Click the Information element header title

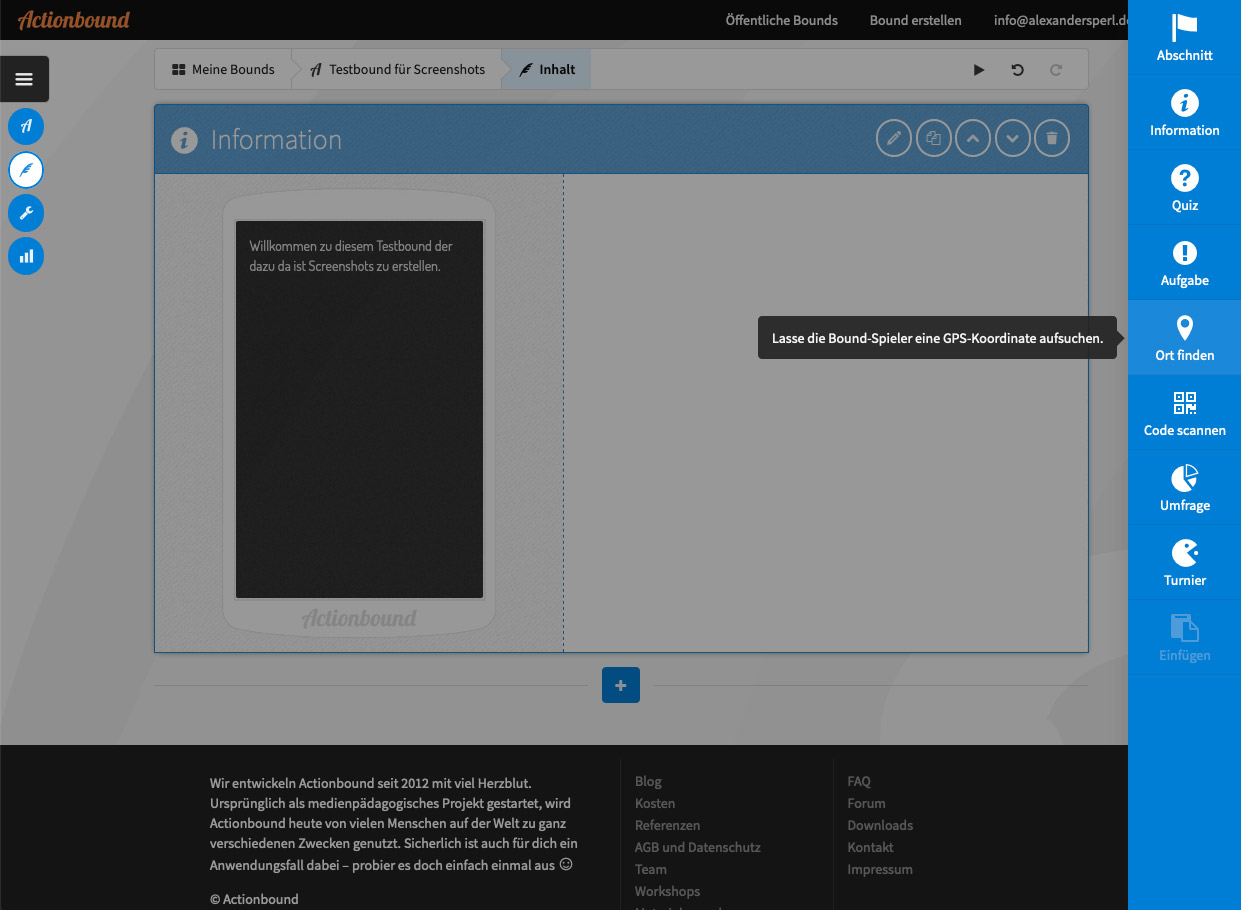coord(276,140)
